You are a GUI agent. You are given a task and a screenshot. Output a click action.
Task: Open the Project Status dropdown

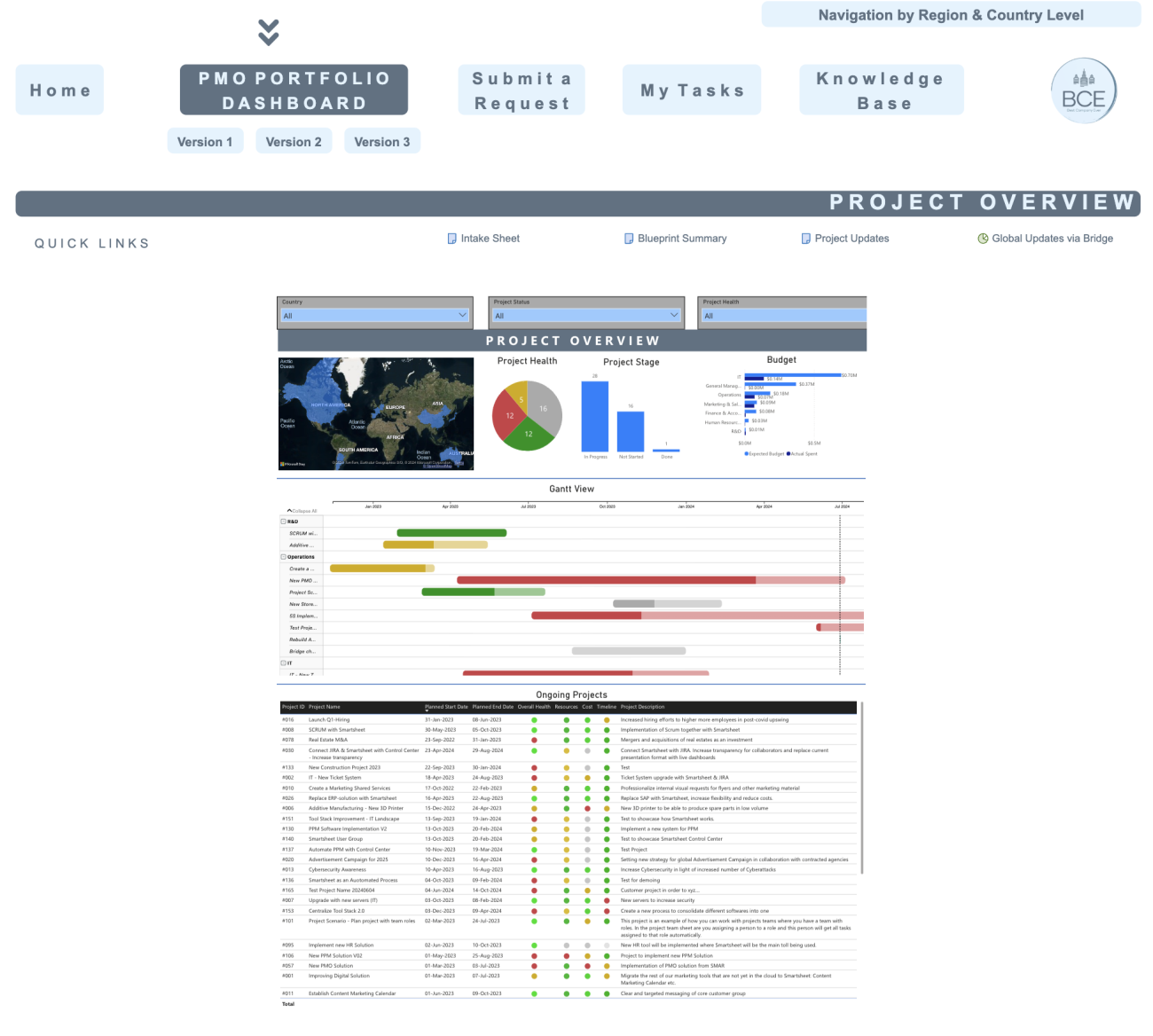pyautogui.click(x=675, y=315)
